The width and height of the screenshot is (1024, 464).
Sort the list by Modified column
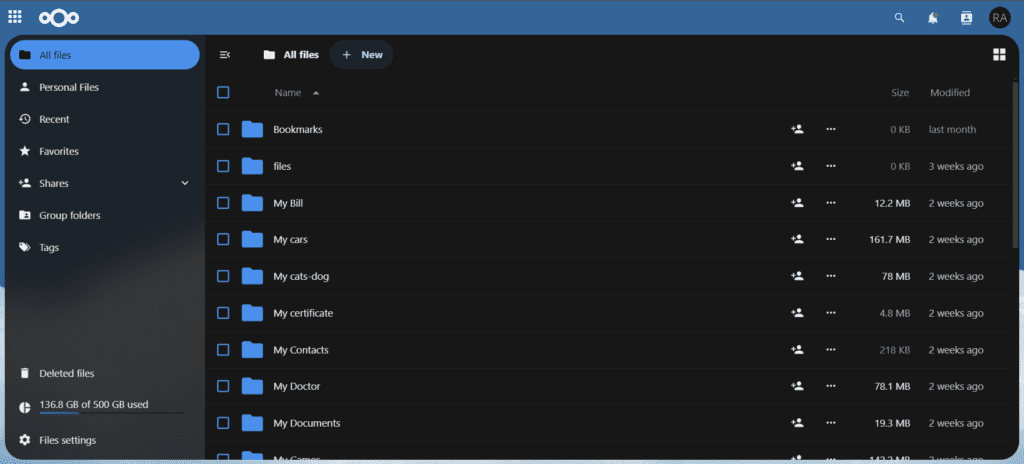(x=950, y=93)
